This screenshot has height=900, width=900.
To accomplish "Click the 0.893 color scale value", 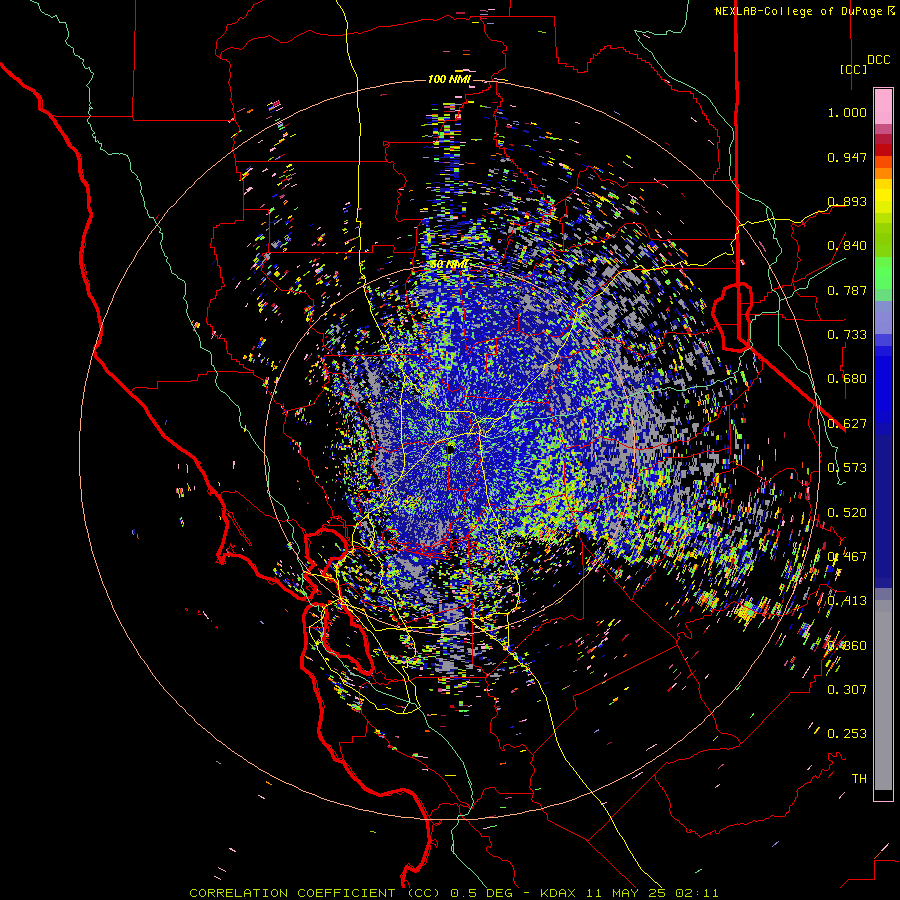I will 847,201.
